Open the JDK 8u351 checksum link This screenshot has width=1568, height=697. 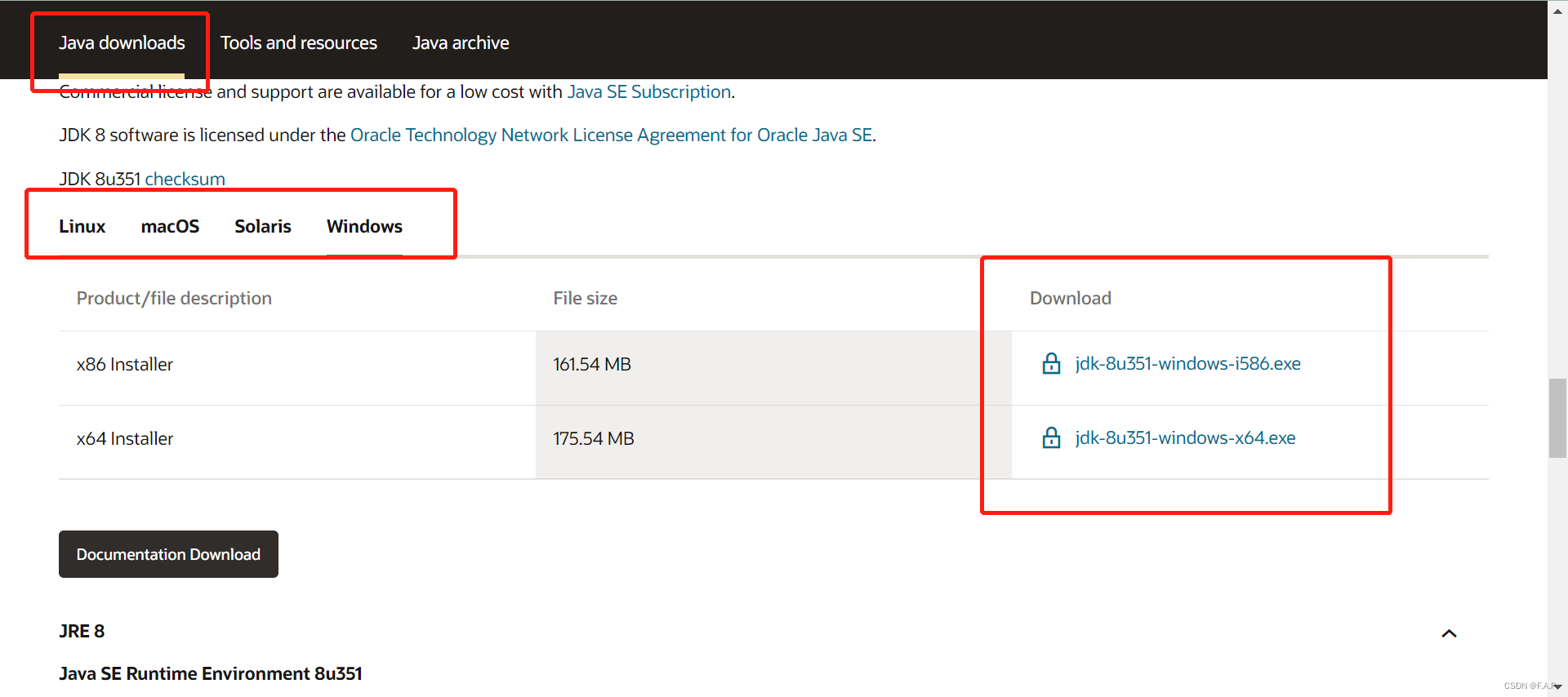185,179
